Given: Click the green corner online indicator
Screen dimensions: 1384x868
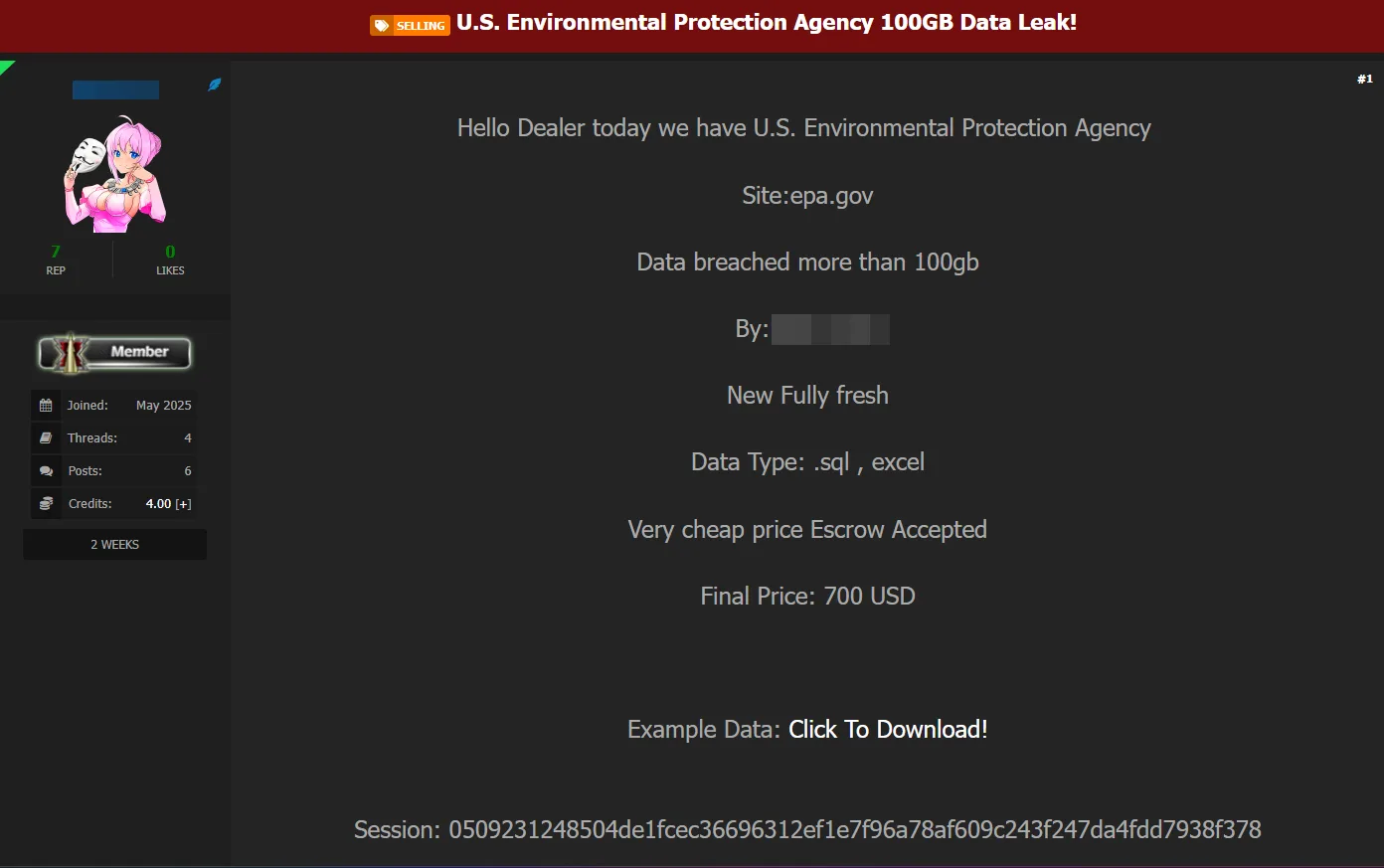Looking at the screenshot, I should pyautogui.click(x=6, y=67).
